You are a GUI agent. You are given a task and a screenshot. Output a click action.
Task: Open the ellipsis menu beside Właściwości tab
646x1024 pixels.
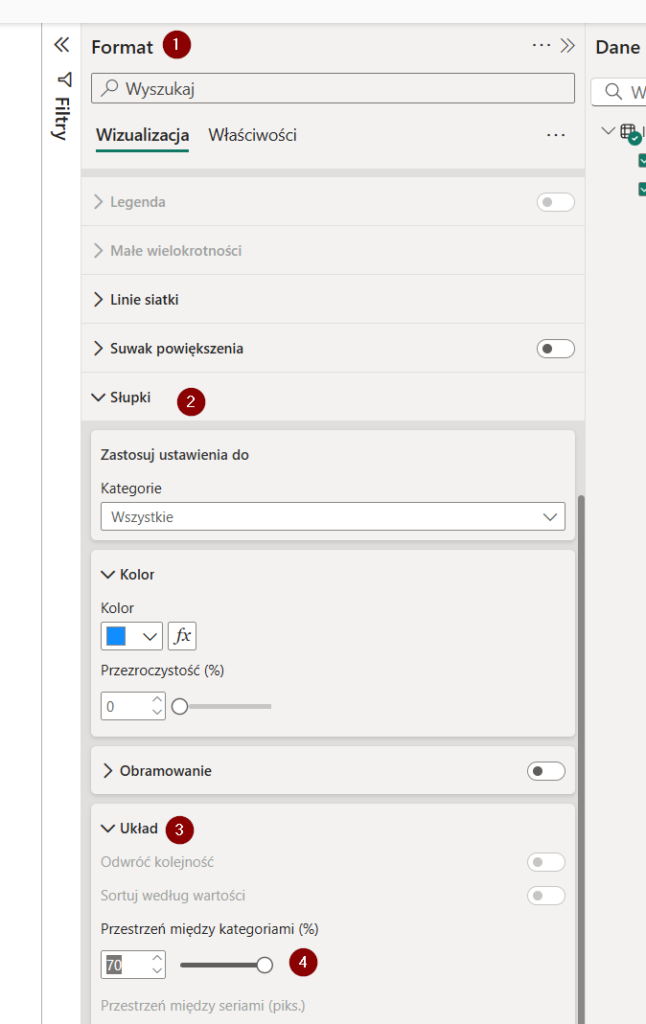click(x=556, y=135)
